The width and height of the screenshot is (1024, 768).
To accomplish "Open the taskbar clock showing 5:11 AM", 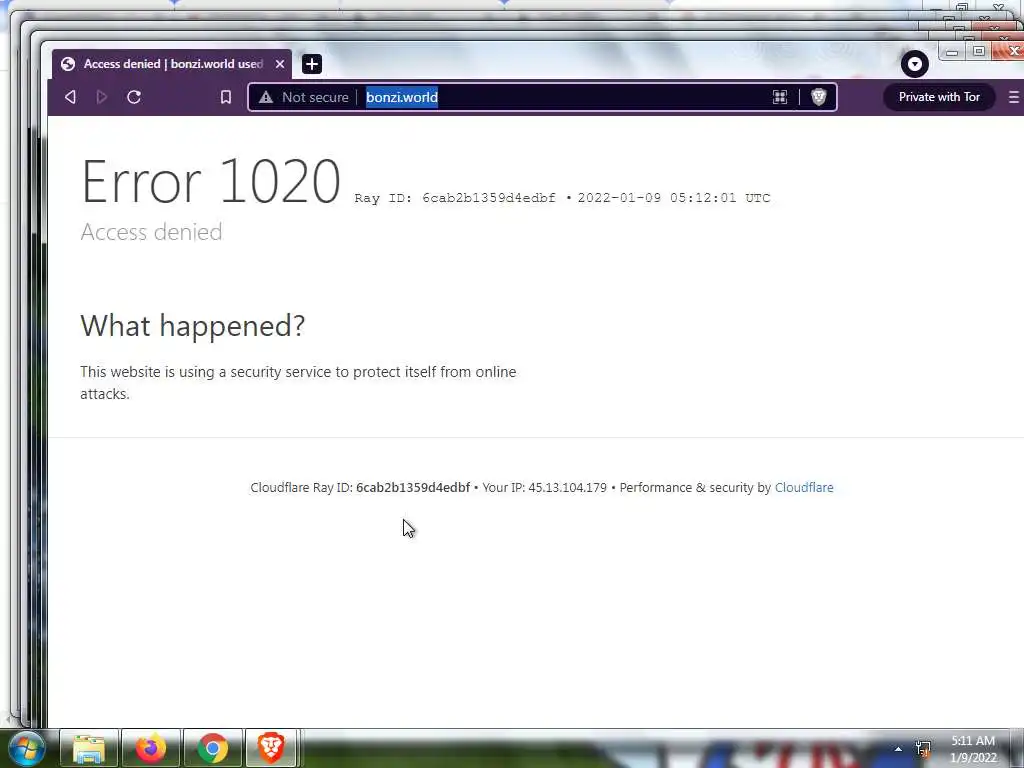I will 973,749.
